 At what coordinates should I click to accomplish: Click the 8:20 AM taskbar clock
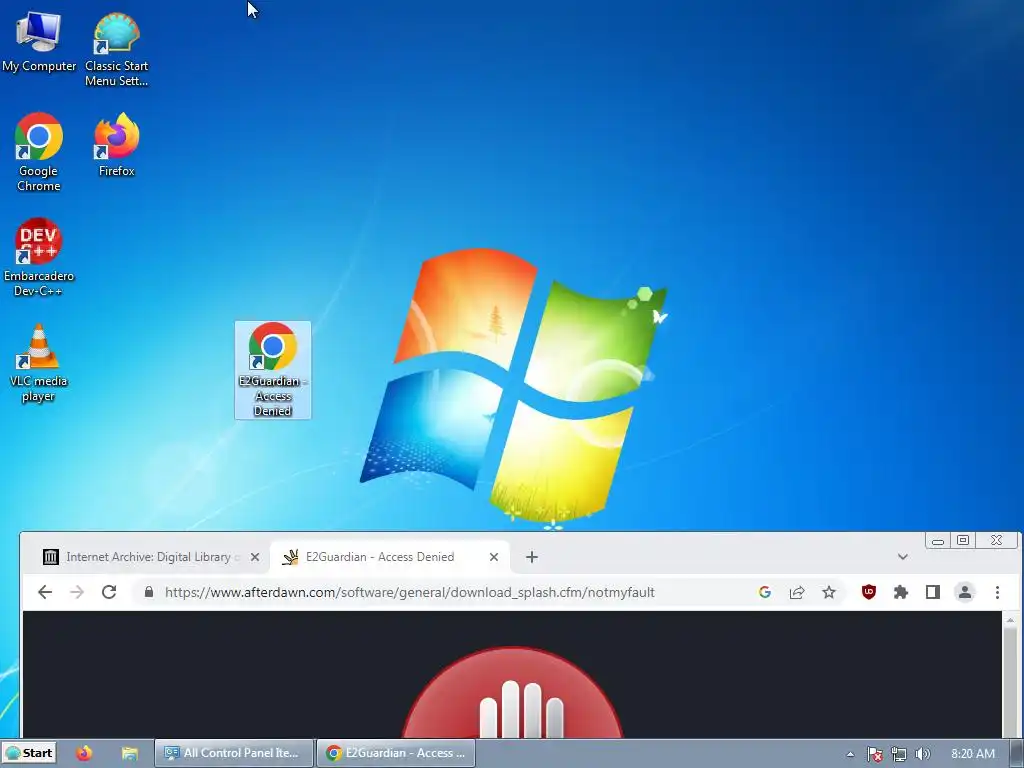pyautogui.click(x=973, y=754)
